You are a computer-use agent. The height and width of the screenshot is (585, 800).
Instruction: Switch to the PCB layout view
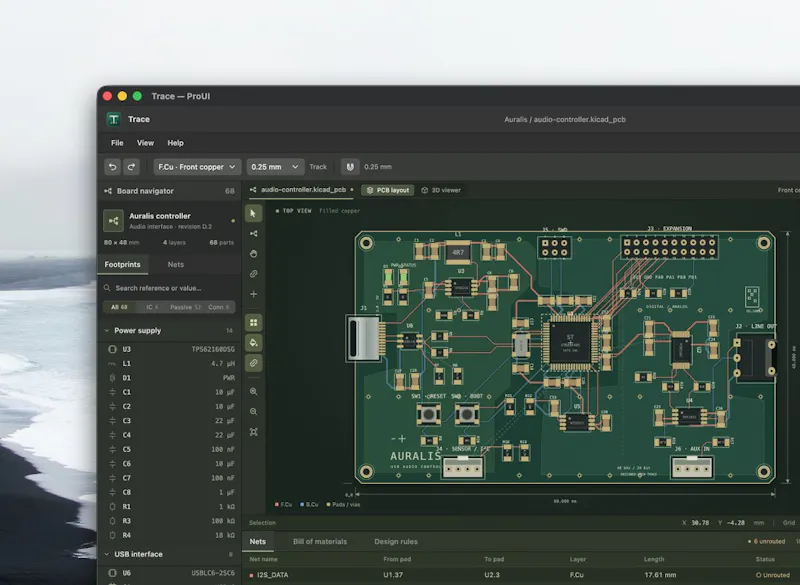[x=388, y=190]
